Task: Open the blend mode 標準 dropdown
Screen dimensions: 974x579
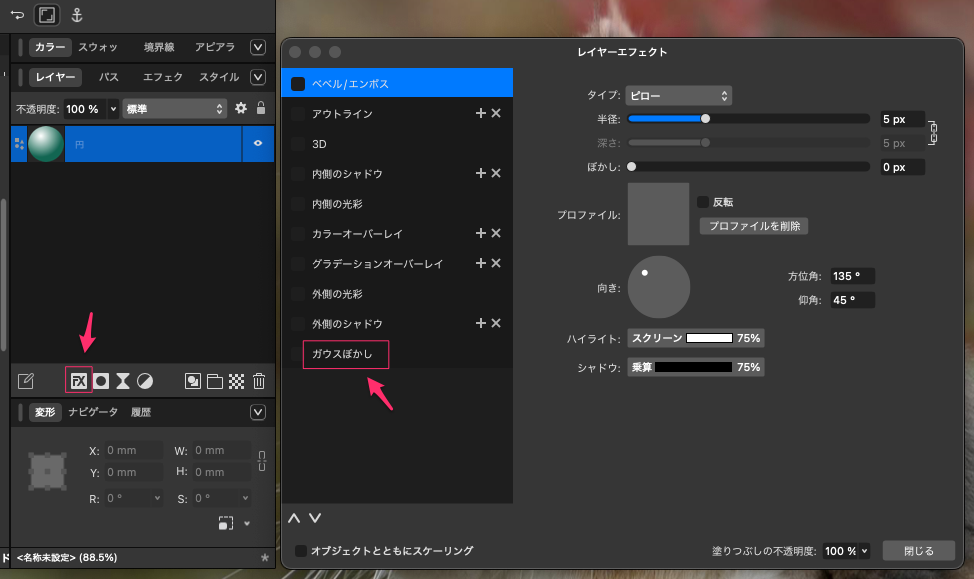Action: [x=175, y=108]
